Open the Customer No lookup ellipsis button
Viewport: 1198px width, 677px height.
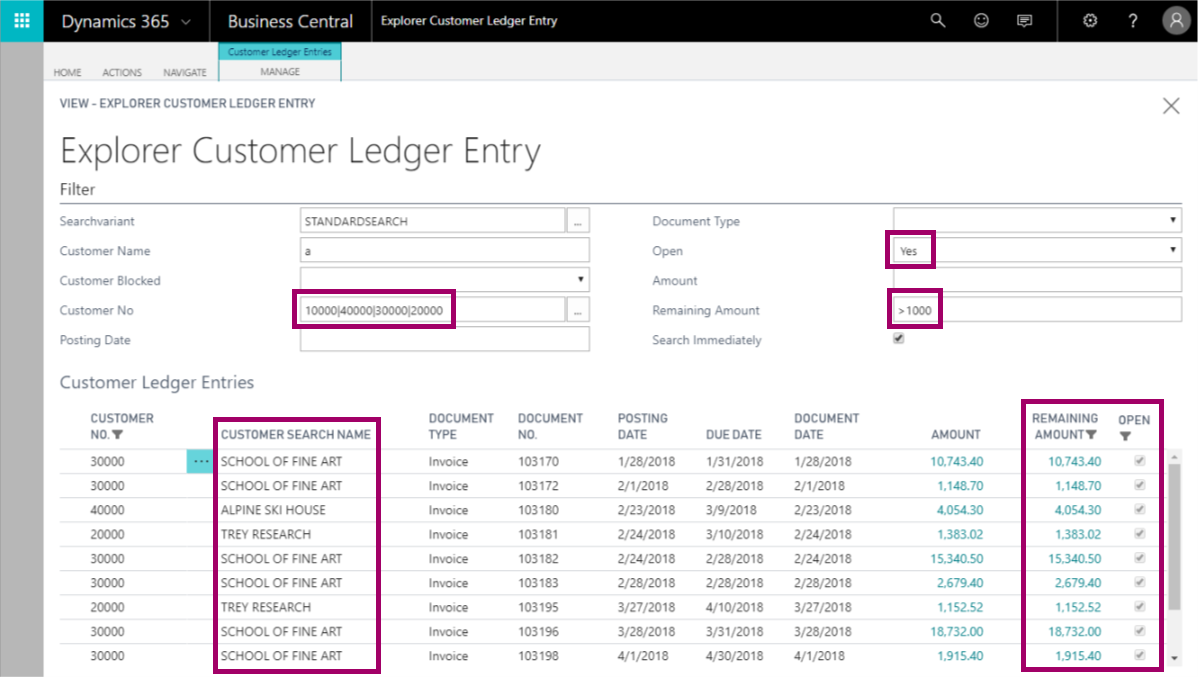[x=578, y=310]
